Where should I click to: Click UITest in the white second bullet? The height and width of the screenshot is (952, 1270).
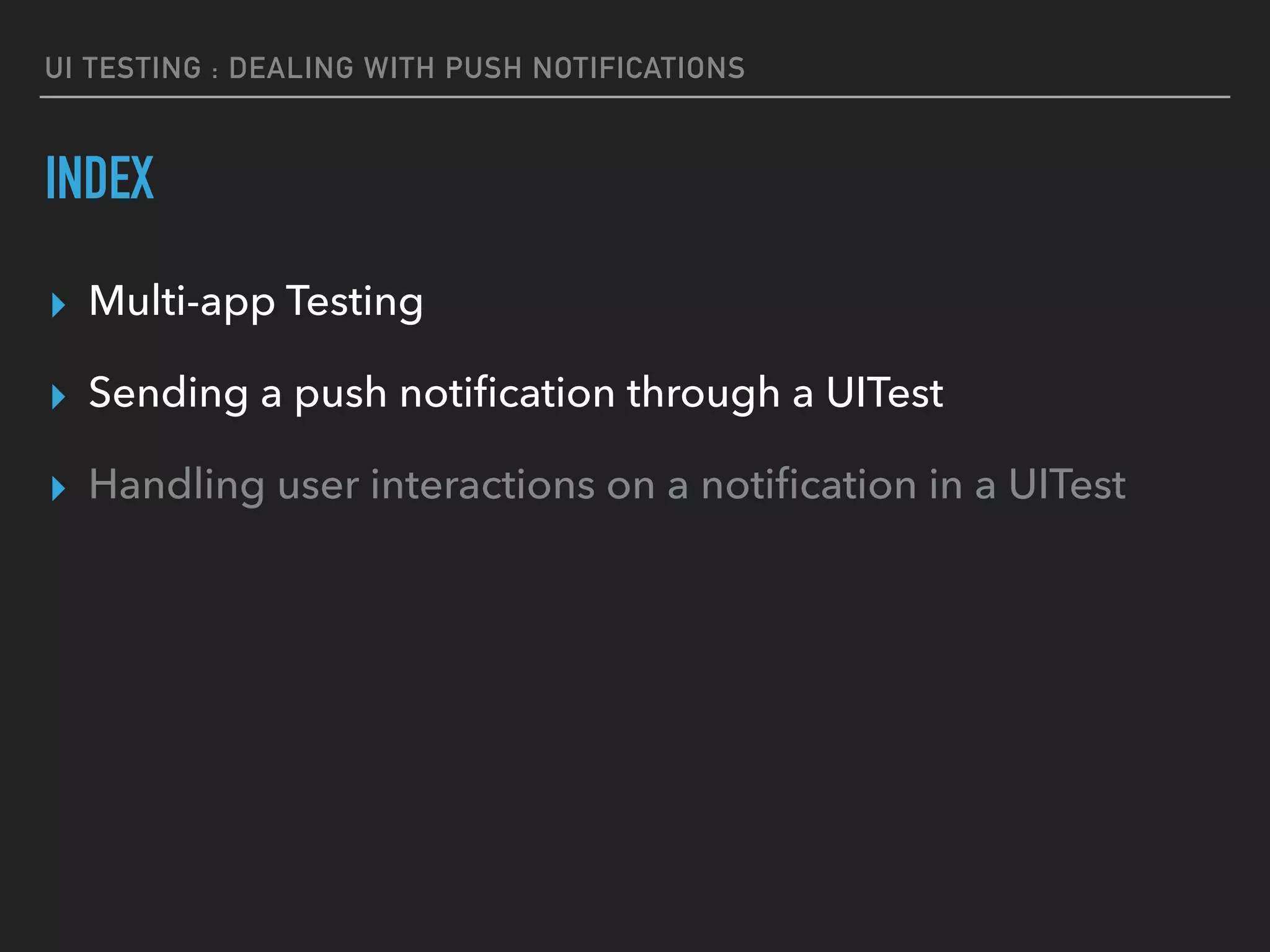884,393
